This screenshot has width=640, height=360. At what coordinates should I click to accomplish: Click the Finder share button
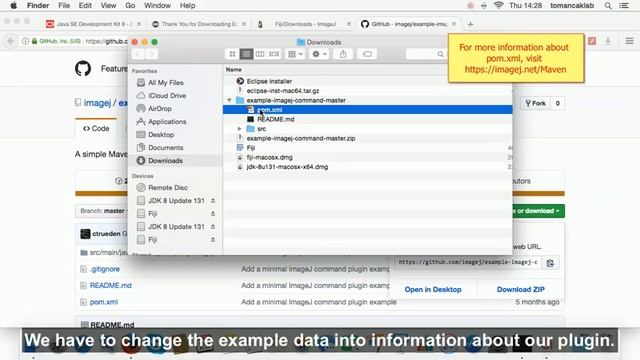pyautogui.click(x=343, y=54)
